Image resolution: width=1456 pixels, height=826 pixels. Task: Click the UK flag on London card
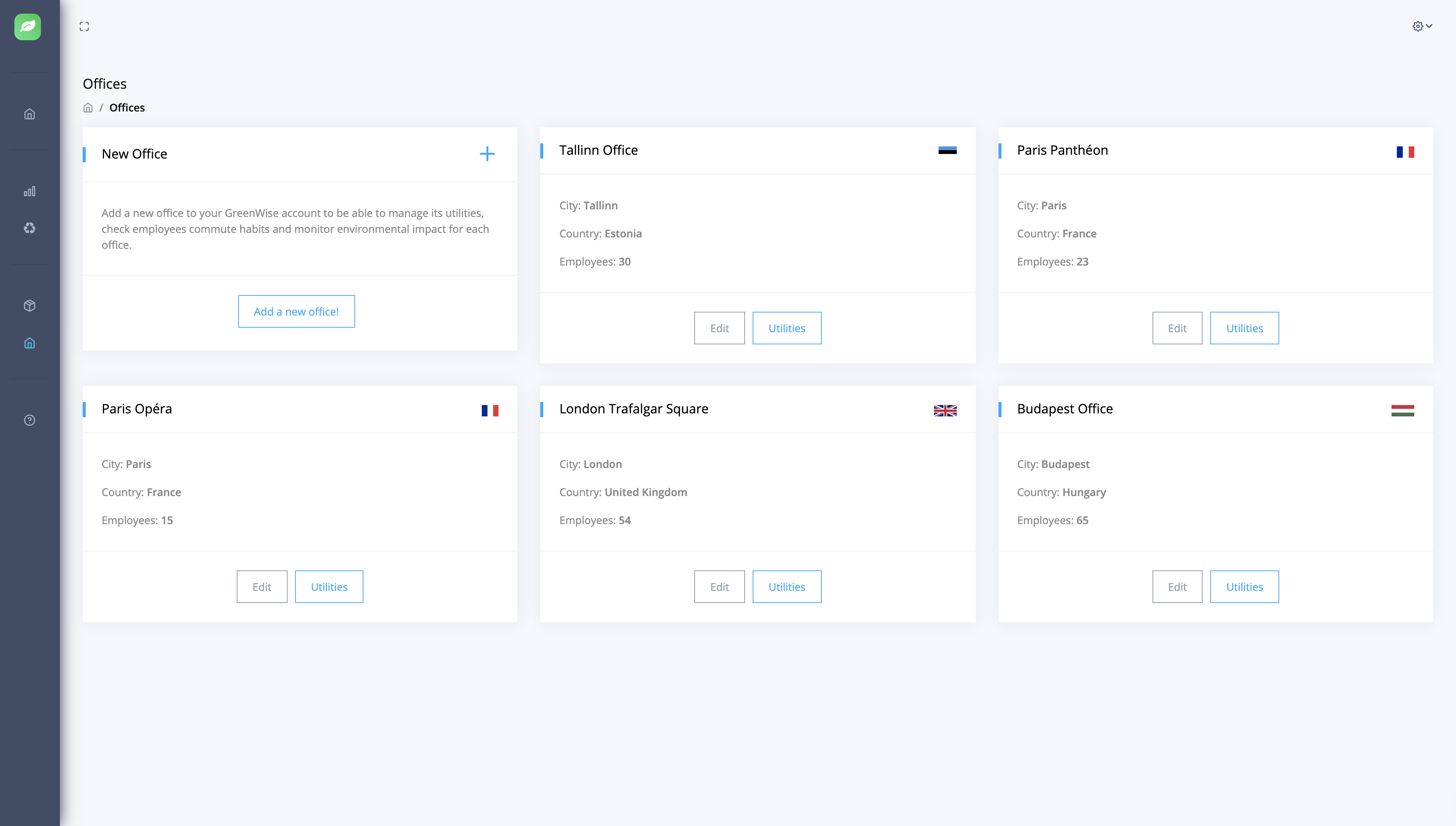point(945,410)
